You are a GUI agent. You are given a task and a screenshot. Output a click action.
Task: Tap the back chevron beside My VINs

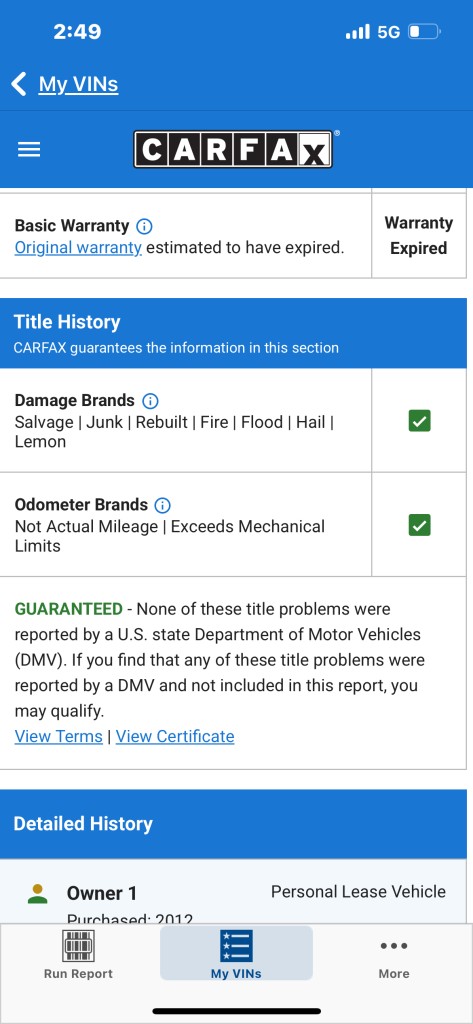19,84
